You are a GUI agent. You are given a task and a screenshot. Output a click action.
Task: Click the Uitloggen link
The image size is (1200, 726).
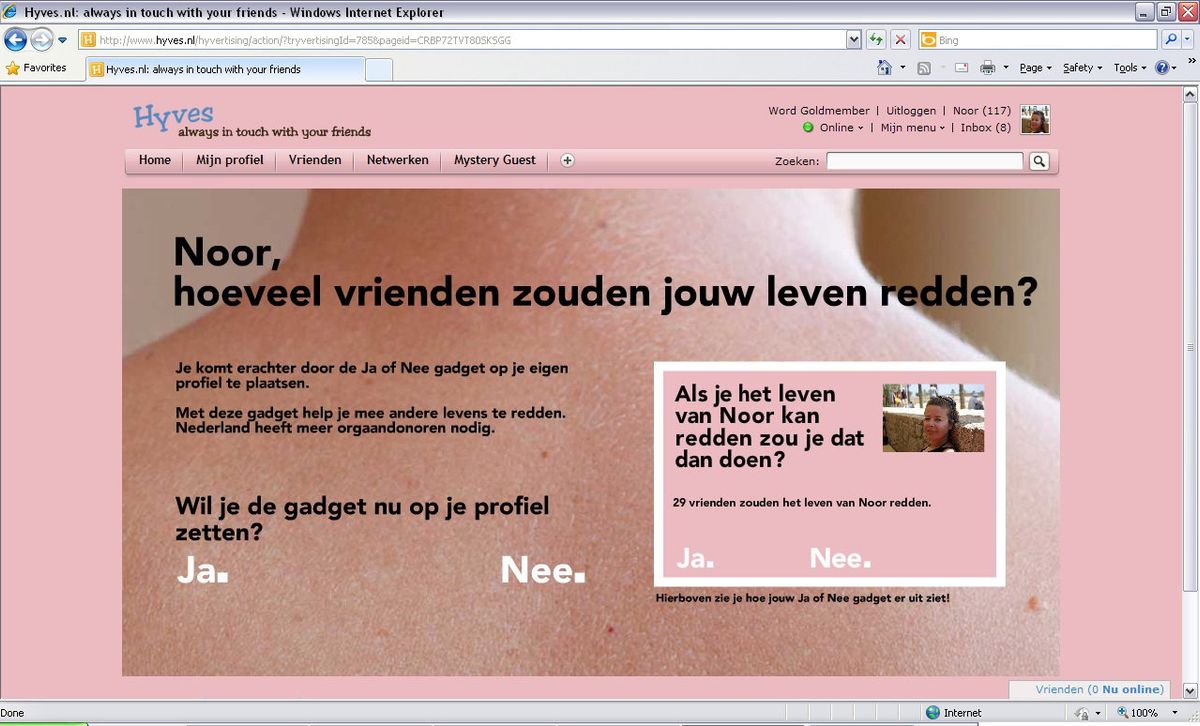coord(911,111)
